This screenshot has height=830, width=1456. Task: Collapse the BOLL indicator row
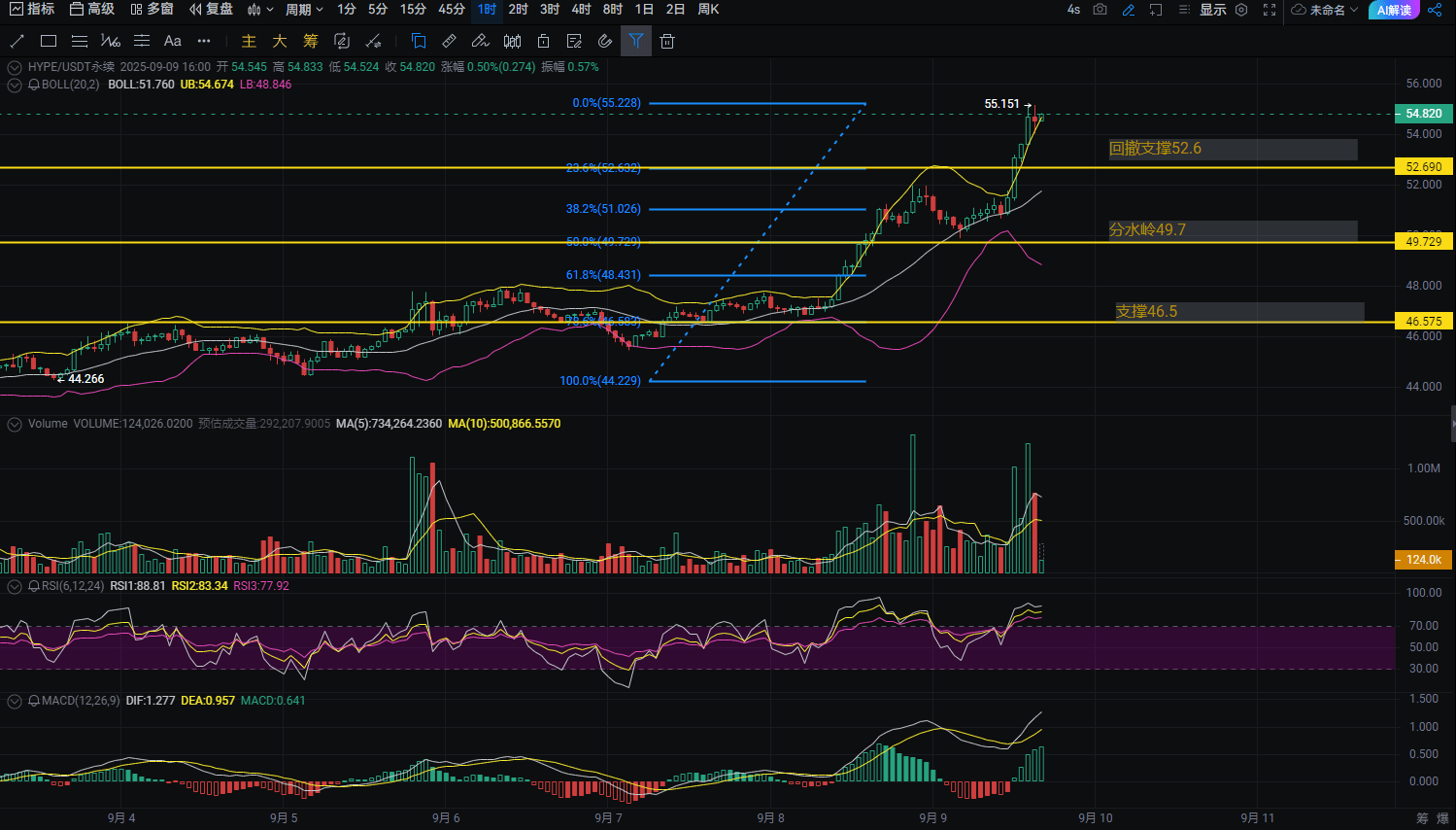coord(14,84)
